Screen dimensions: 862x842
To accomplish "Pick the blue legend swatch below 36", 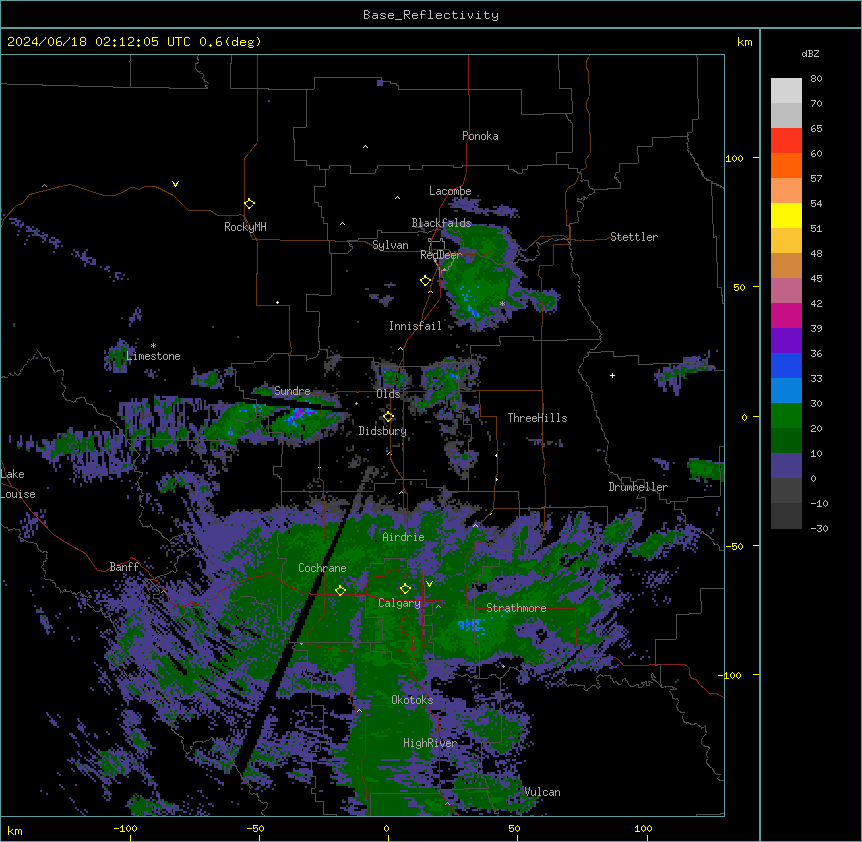I will coord(786,365).
